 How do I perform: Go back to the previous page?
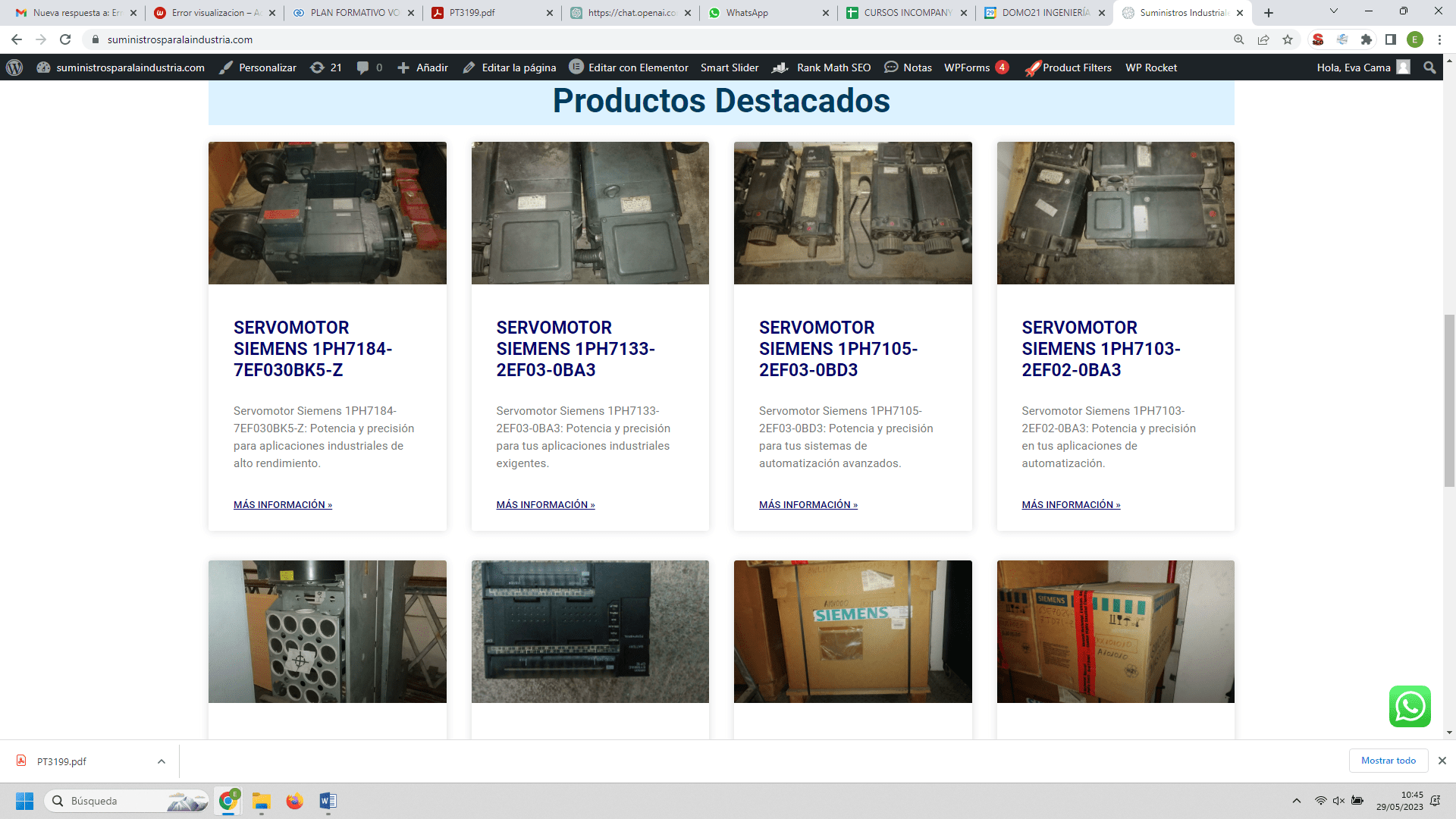[17, 39]
